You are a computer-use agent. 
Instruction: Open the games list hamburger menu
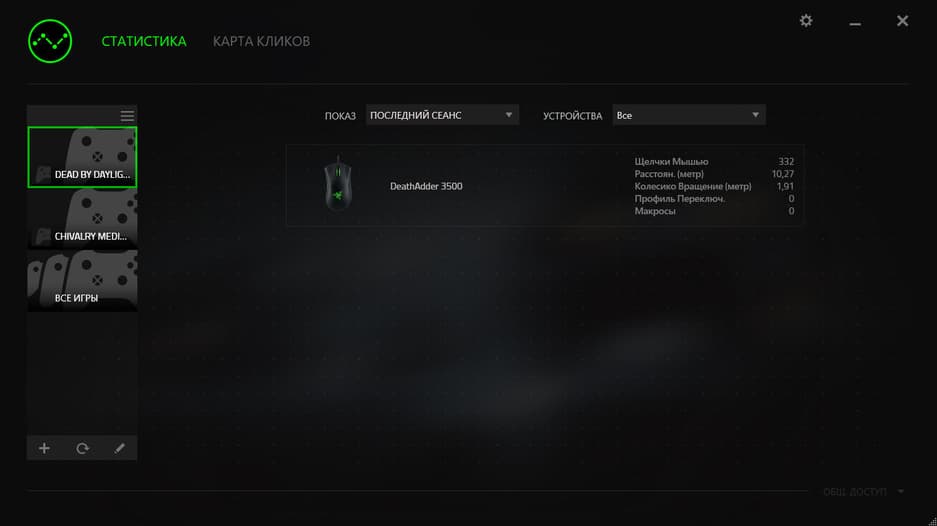[x=127, y=116]
